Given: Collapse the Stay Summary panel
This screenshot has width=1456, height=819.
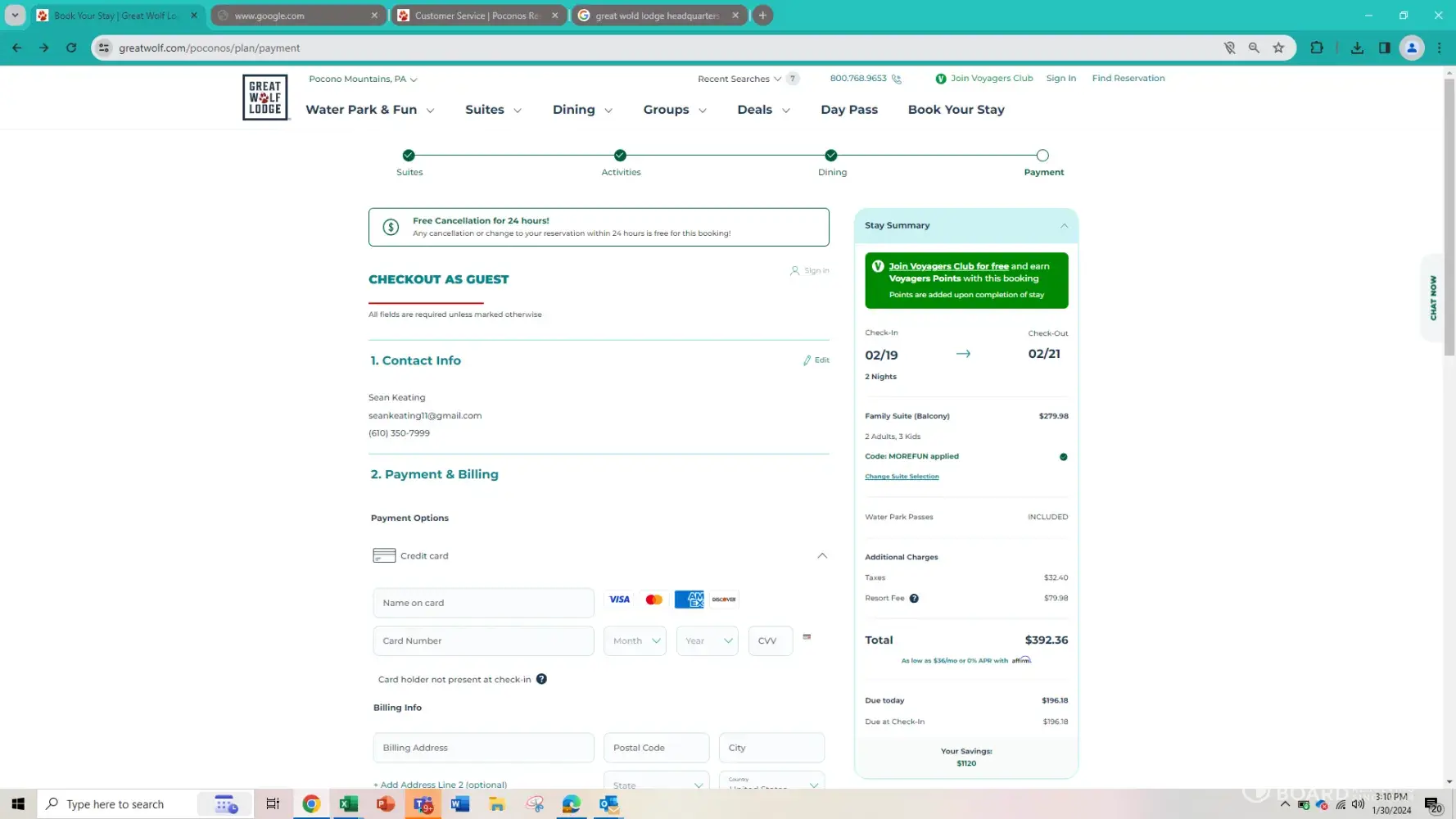Looking at the screenshot, I should 1064,226.
